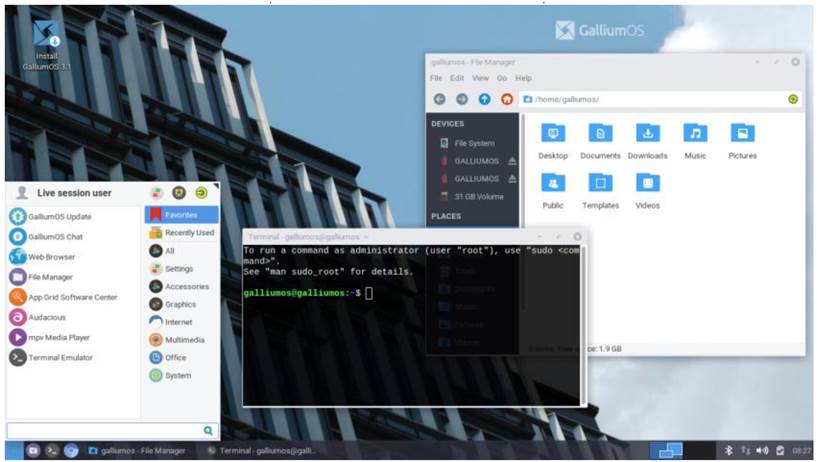Image resolution: width=818 pixels, height=462 pixels.
Task: Open the Desktop folder
Action: click(x=553, y=141)
